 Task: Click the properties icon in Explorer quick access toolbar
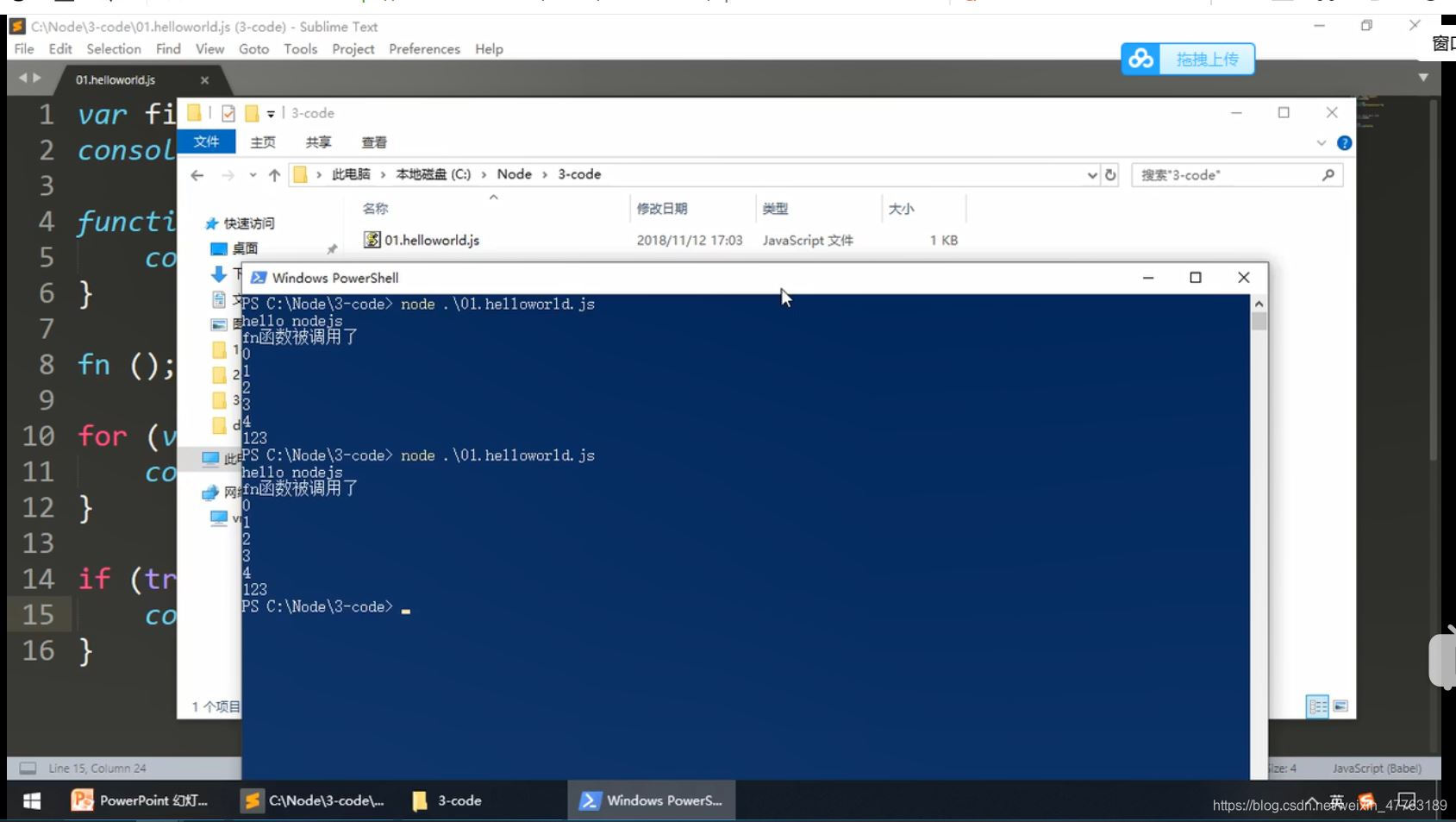coord(228,113)
